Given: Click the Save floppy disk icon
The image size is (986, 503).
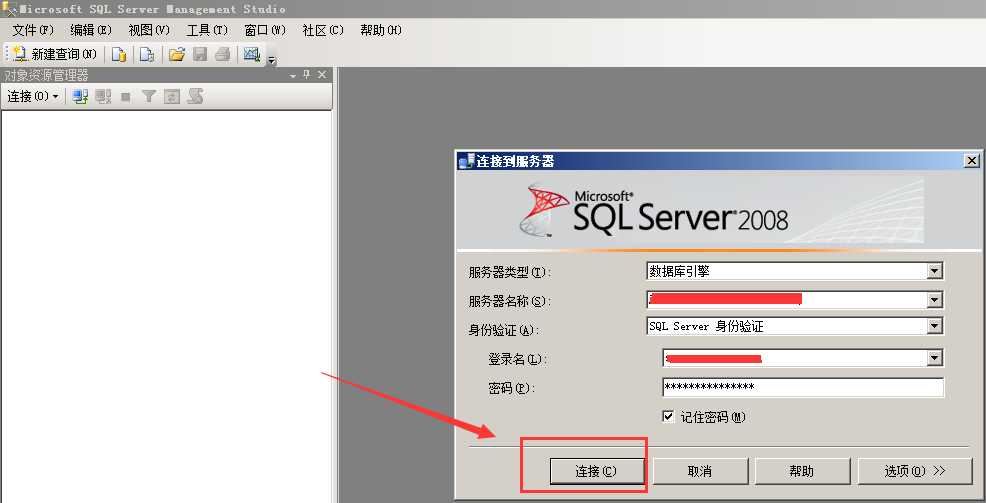Looking at the screenshot, I should pos(200,55).
